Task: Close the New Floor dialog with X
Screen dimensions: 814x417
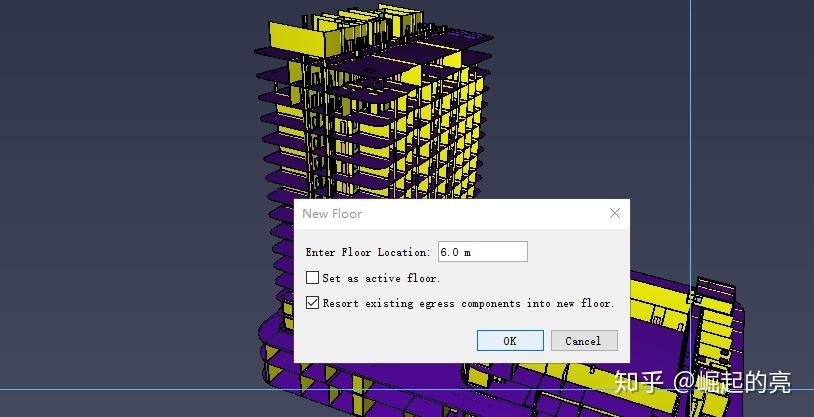Action: tap(615, 213)
